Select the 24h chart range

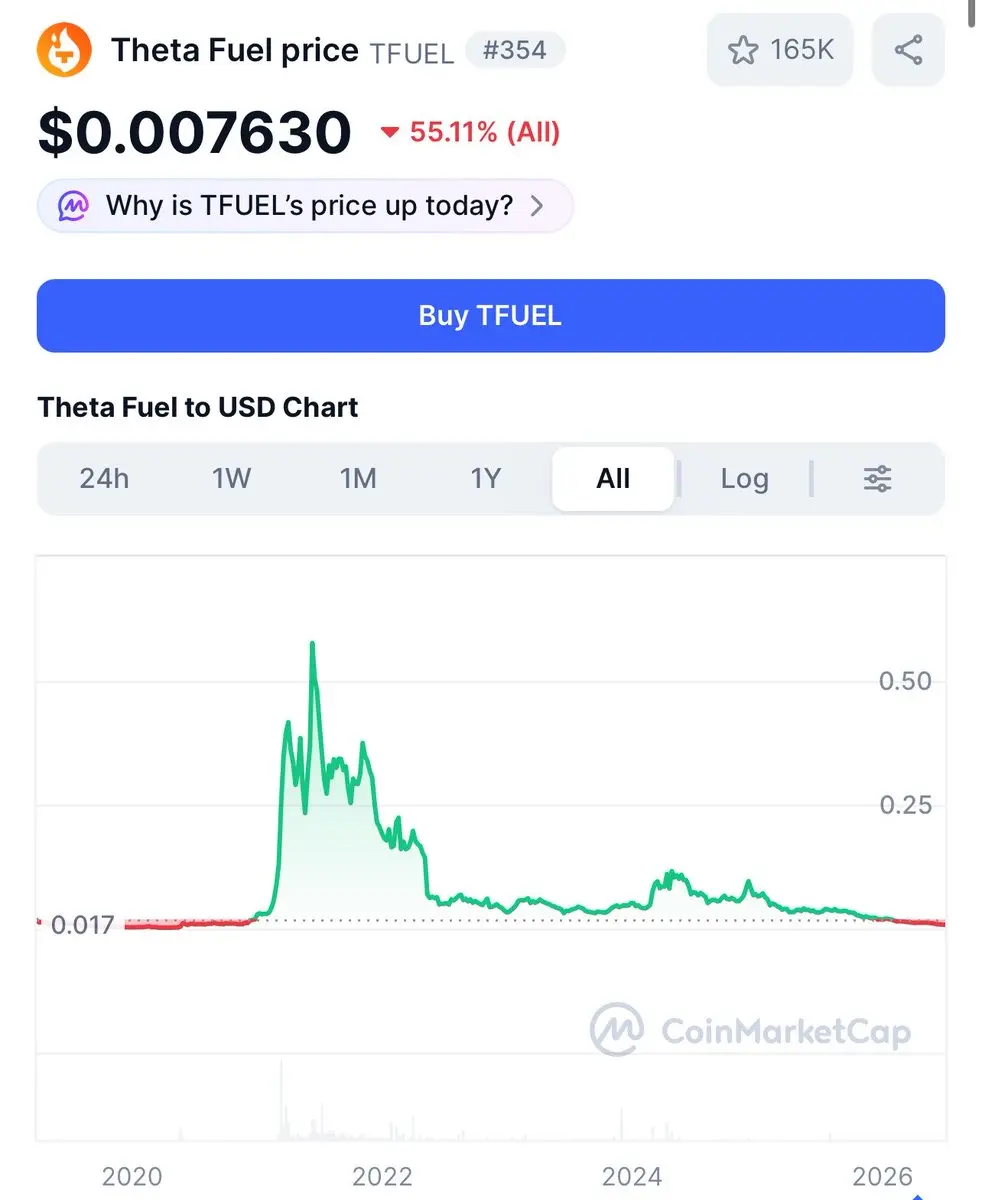tap(104, 479)
